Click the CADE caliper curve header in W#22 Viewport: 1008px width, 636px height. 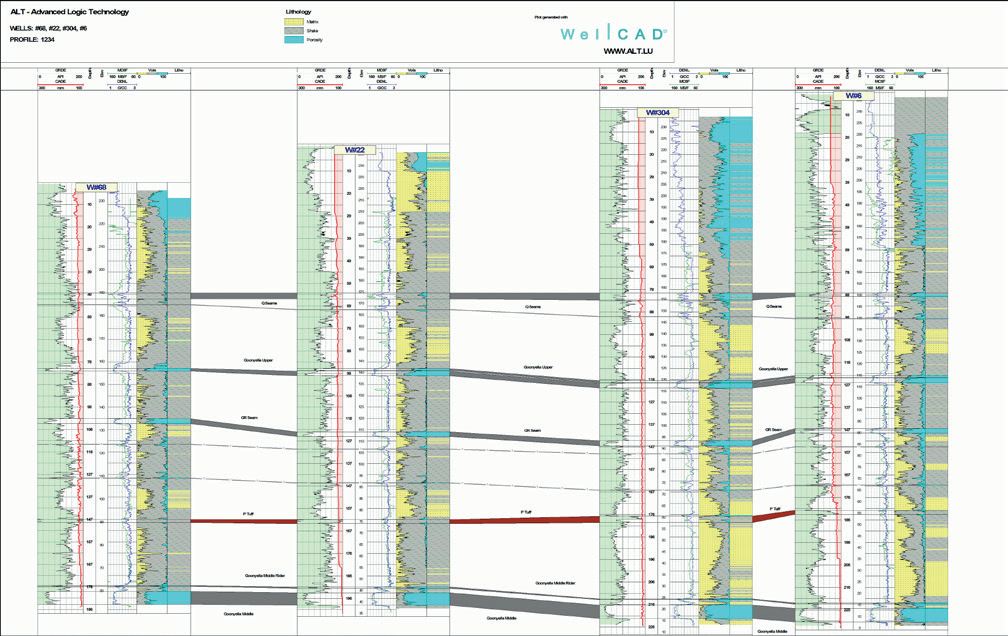[320, 81]
